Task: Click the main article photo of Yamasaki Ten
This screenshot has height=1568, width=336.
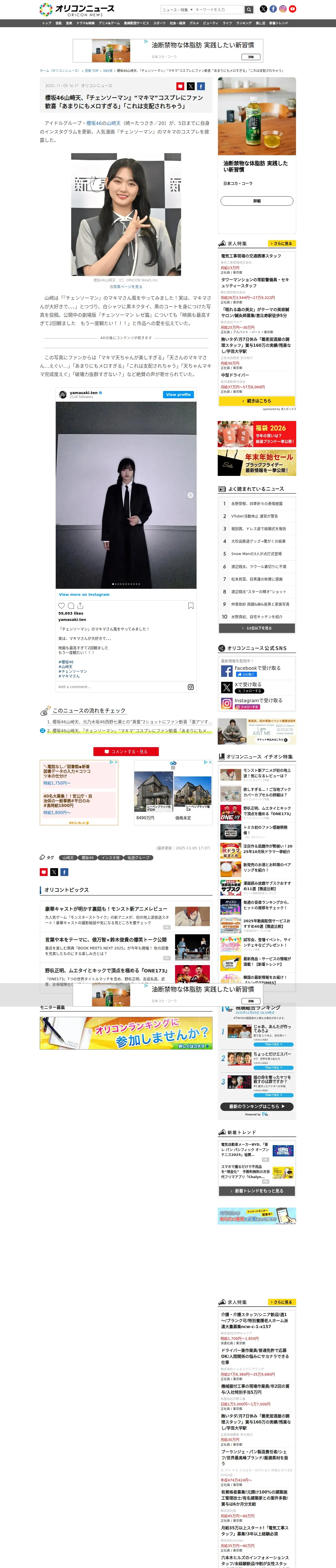Action: coord(126,215)
